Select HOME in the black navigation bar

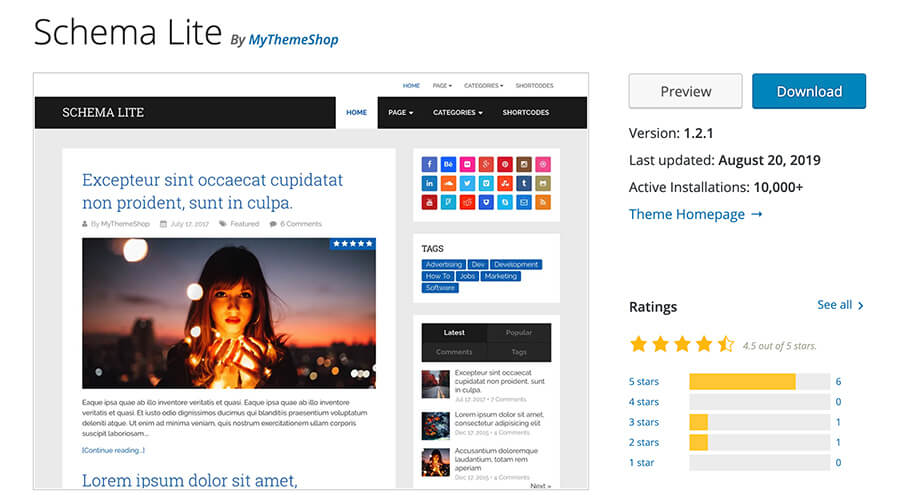point(356,113)
